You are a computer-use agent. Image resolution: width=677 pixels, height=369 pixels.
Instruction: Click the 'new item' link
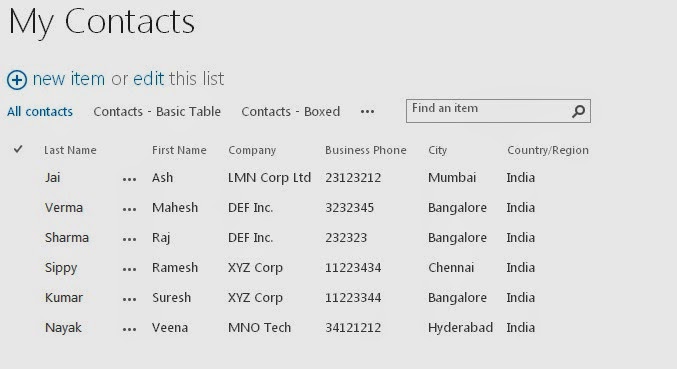[x=69, y=79]
